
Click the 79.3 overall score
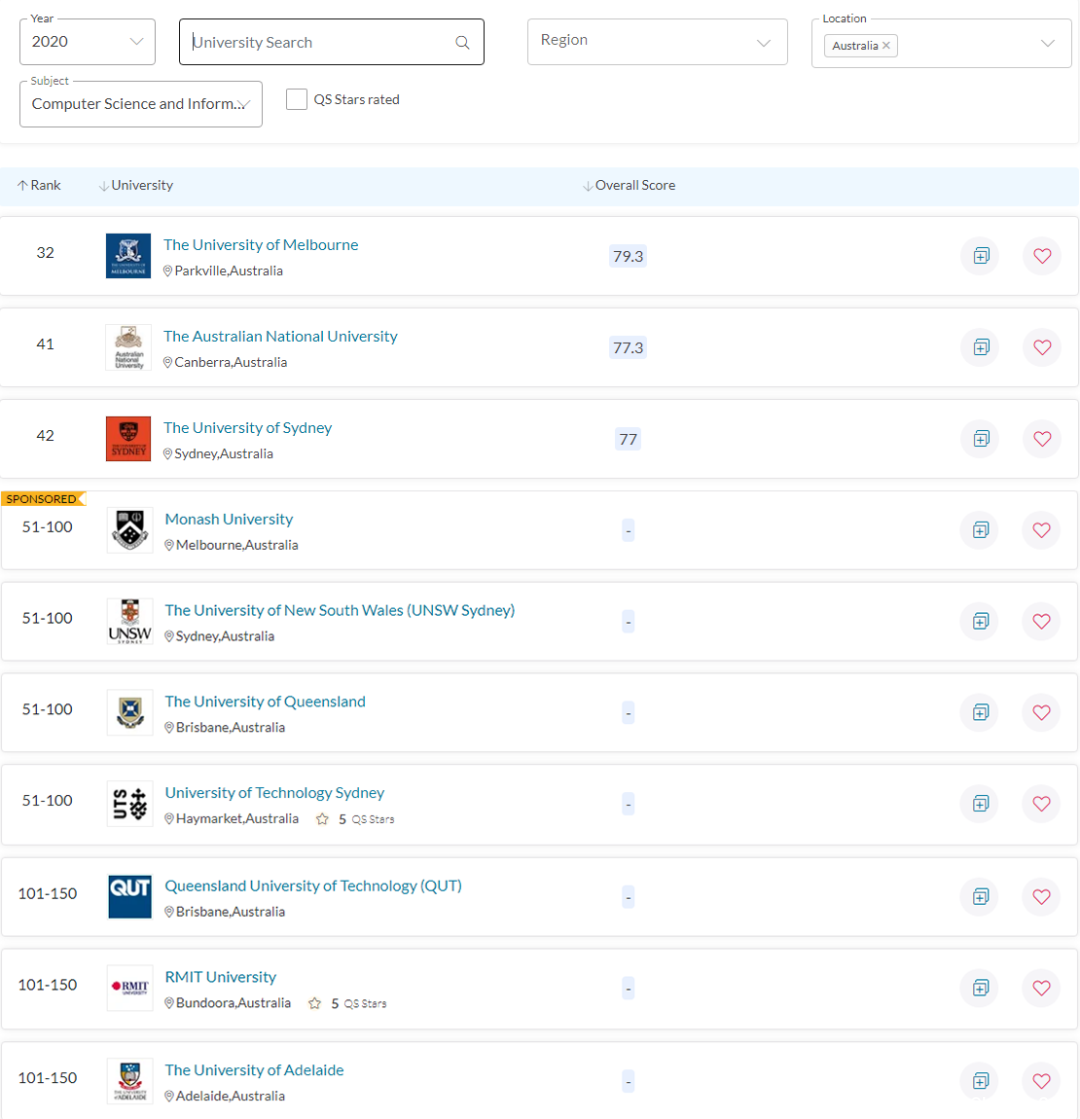tap(628, 256)
